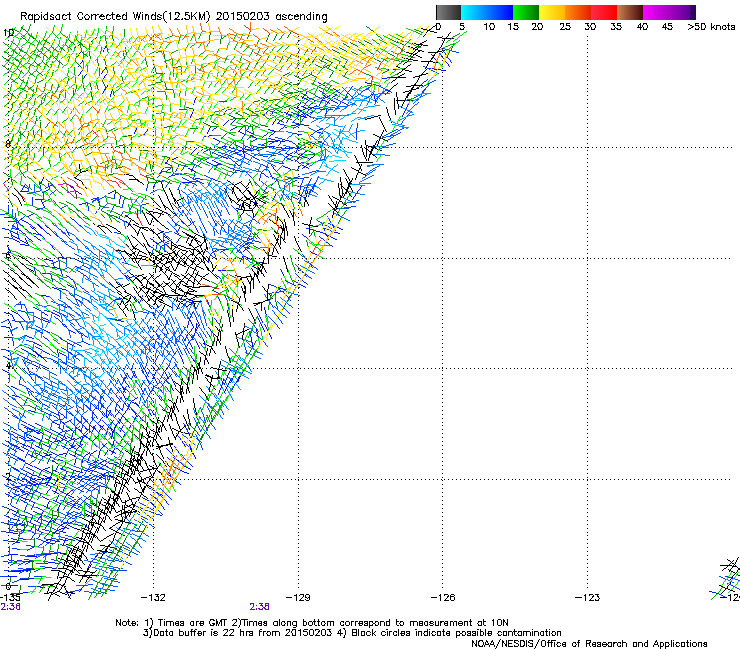
Task: Click the longitude label "-123"
Action: pos(588,598)
